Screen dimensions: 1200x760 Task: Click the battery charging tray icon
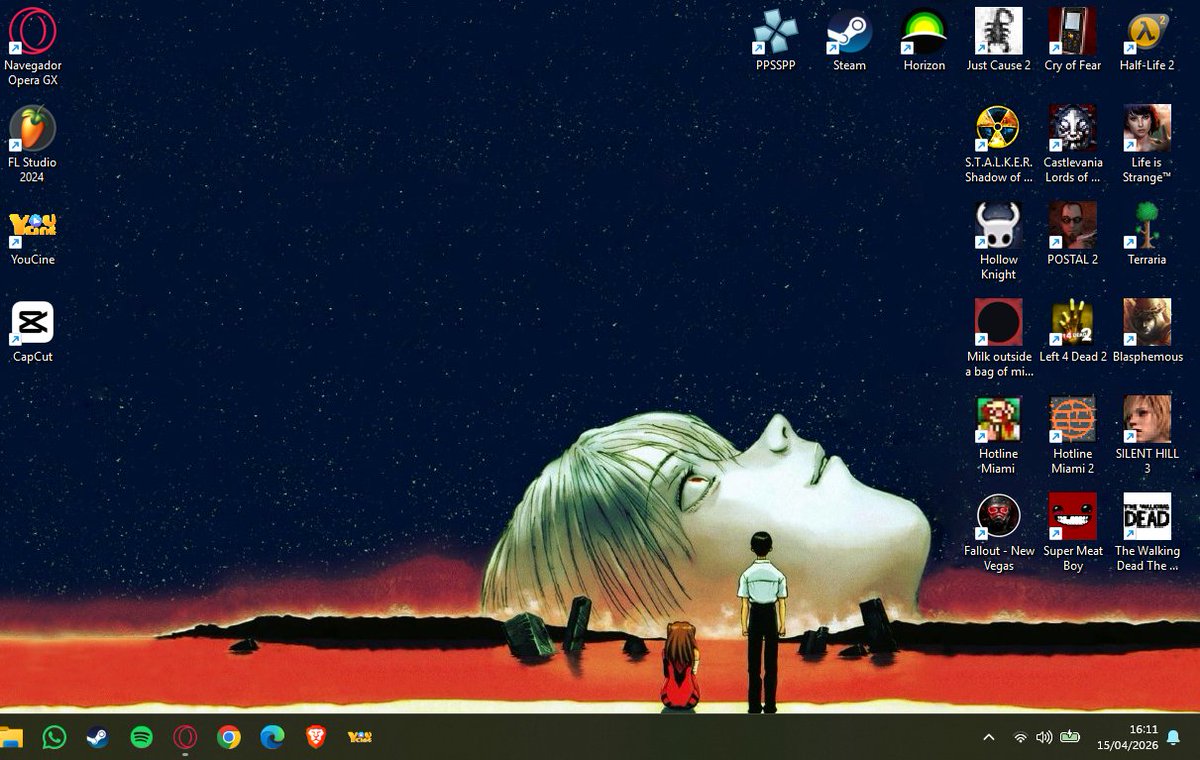[x=1070, y=737]
